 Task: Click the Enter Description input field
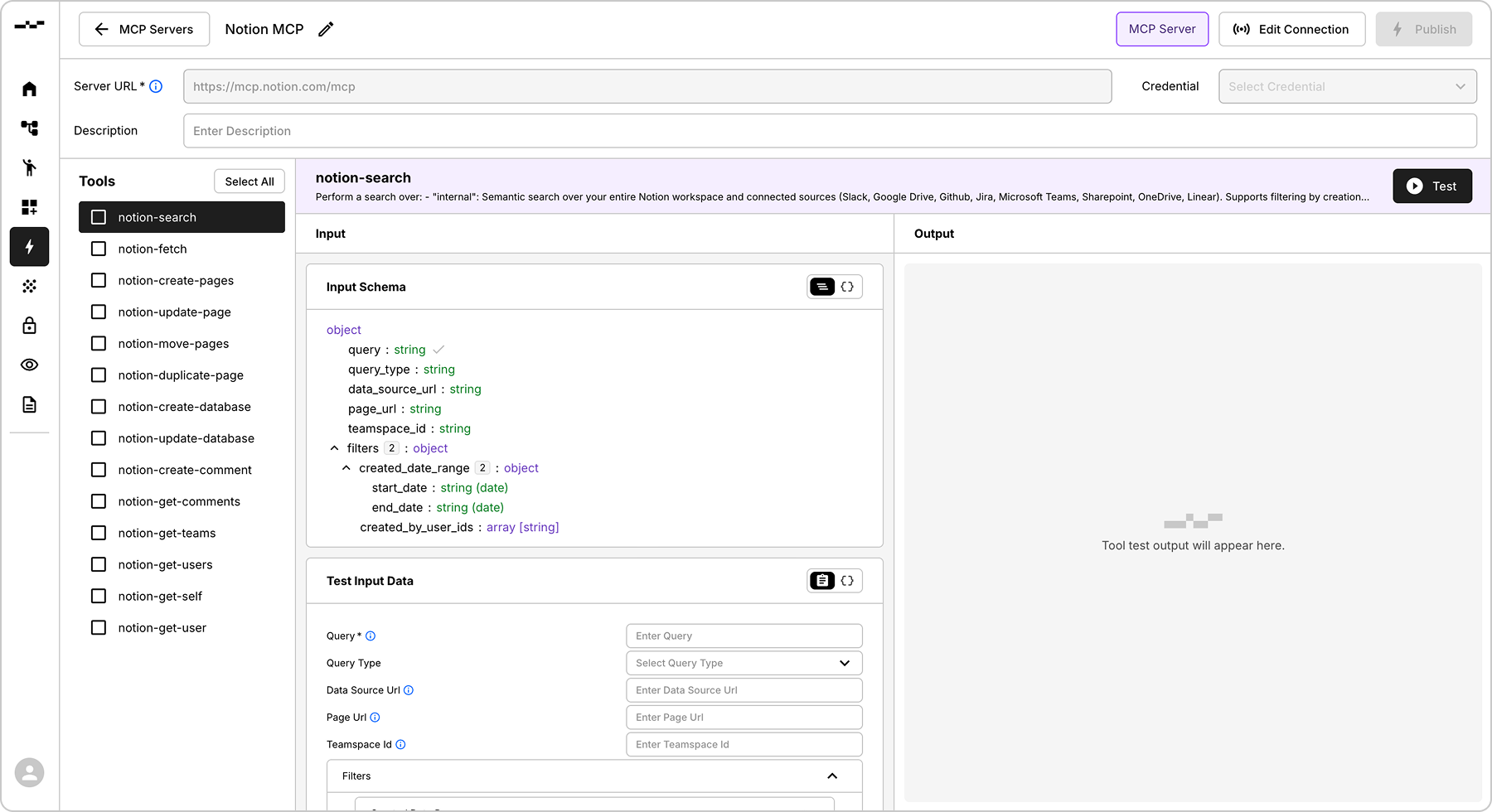click(x=829, y=131)
